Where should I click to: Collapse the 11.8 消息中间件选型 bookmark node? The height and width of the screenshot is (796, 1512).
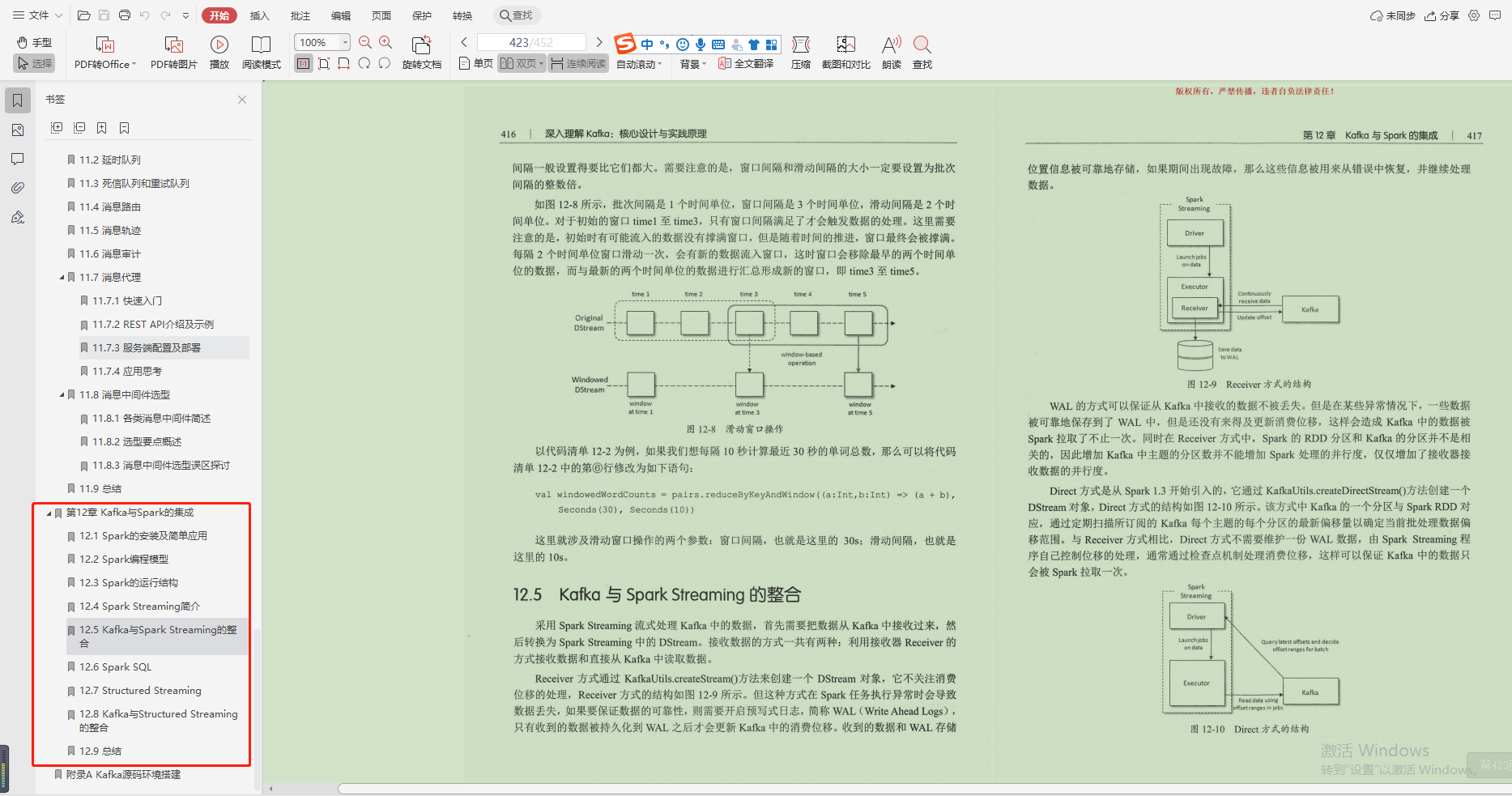[62, 395]
